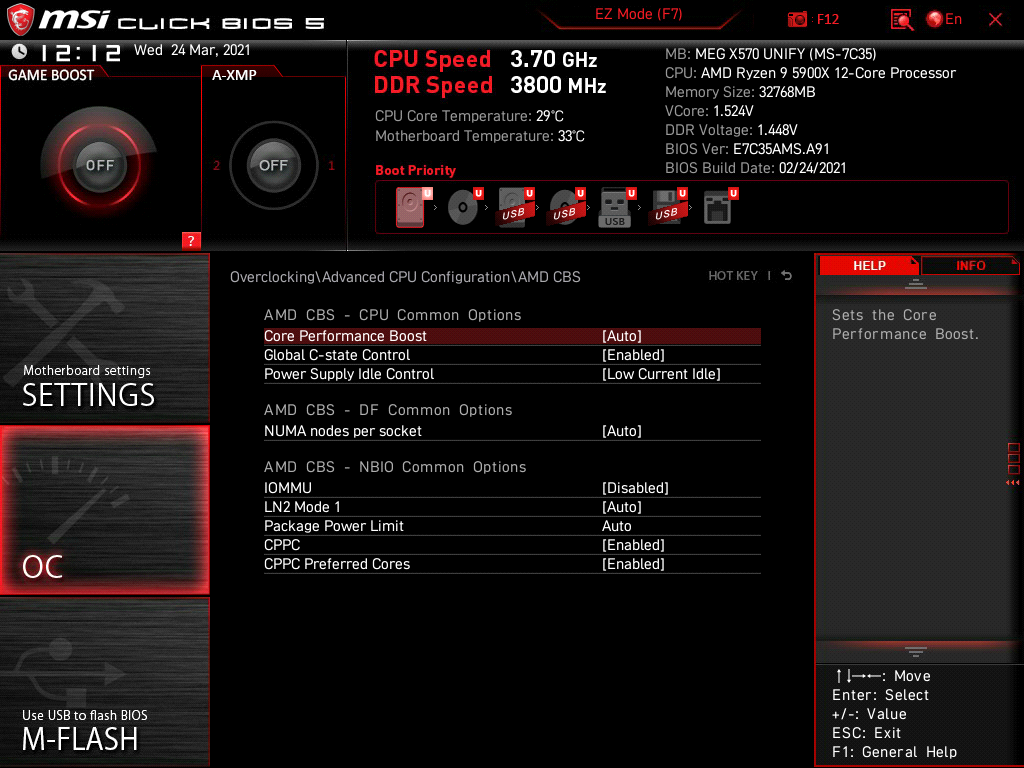Open the BIOS search magnifier icon
The image size is (1024, 768).
tap(901, 20)
